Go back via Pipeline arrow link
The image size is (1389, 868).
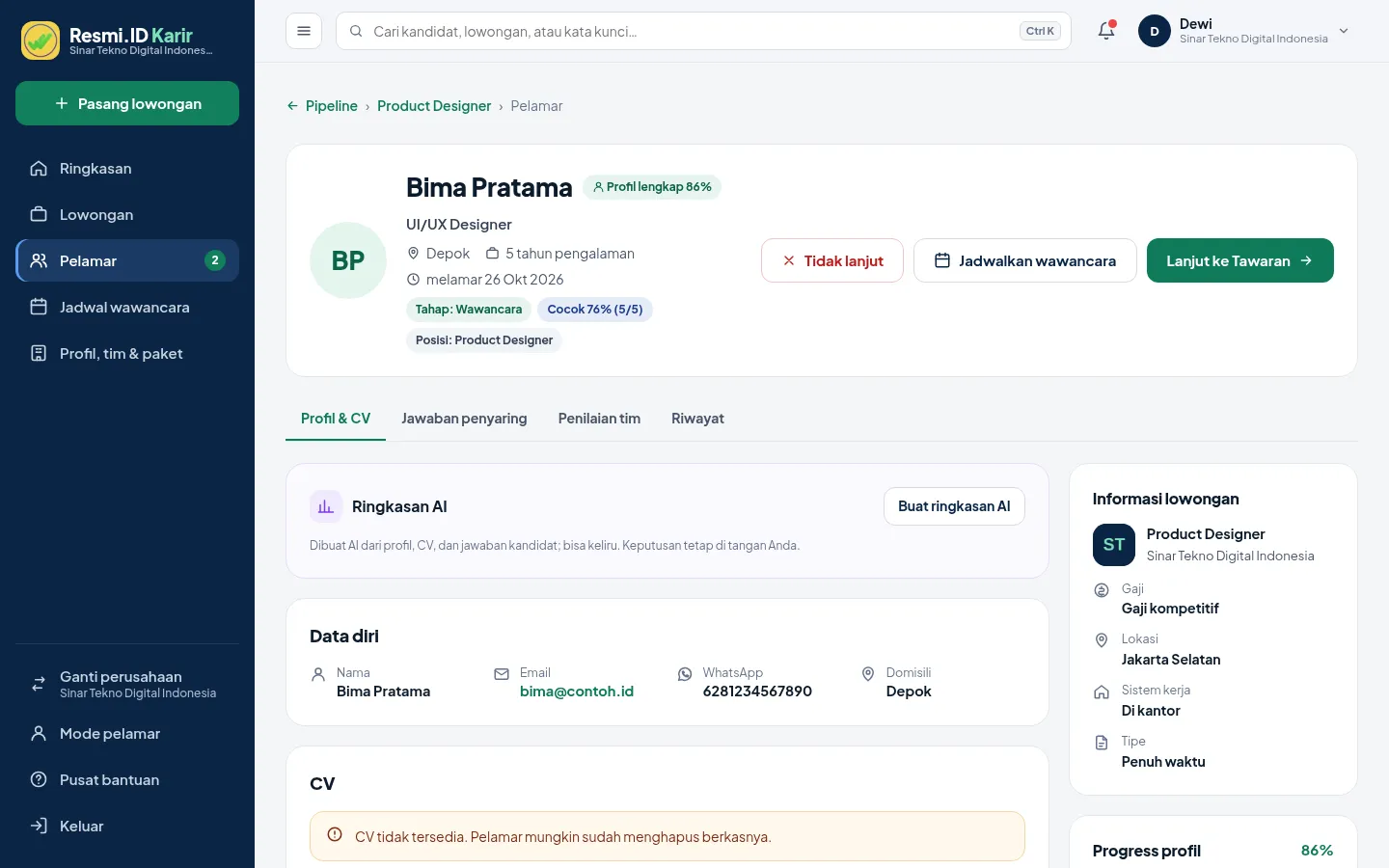point(322,106)
